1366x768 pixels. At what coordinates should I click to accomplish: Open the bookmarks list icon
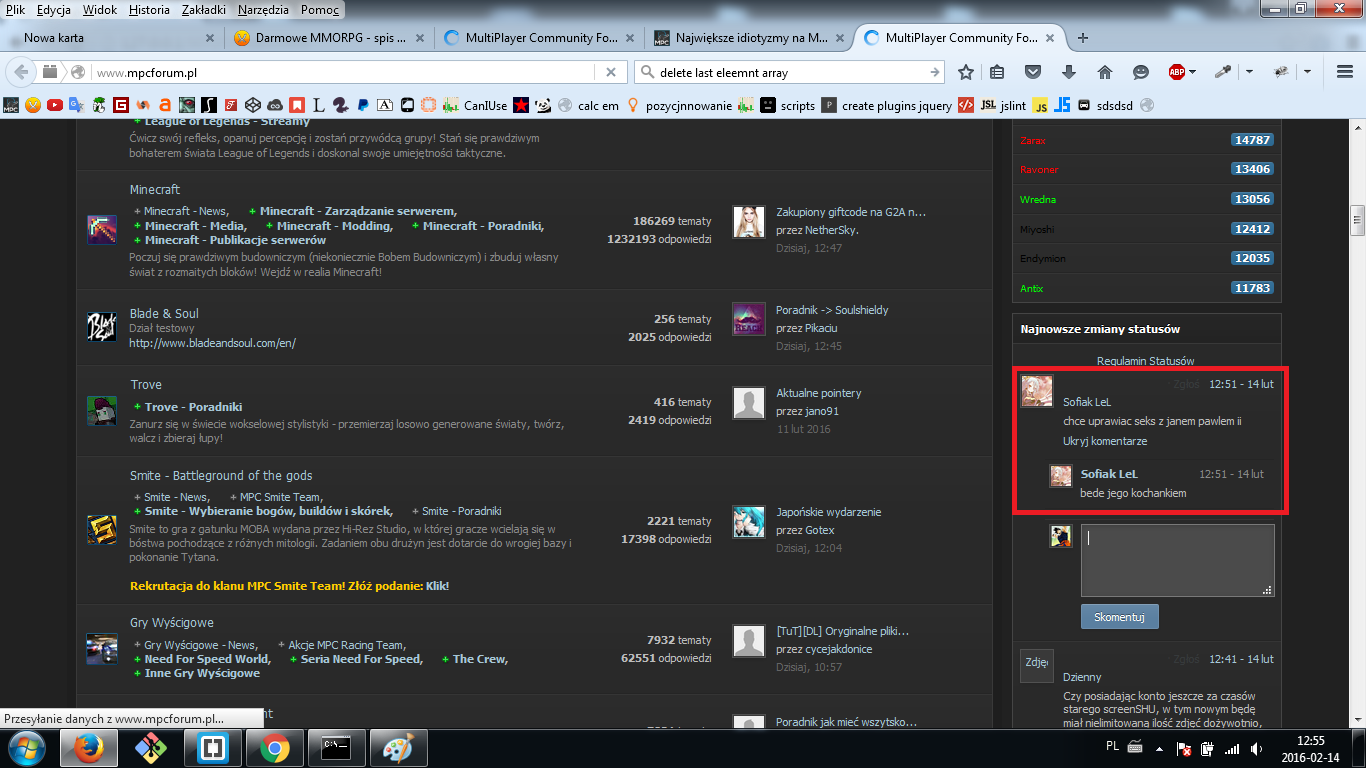click(997, 72)
